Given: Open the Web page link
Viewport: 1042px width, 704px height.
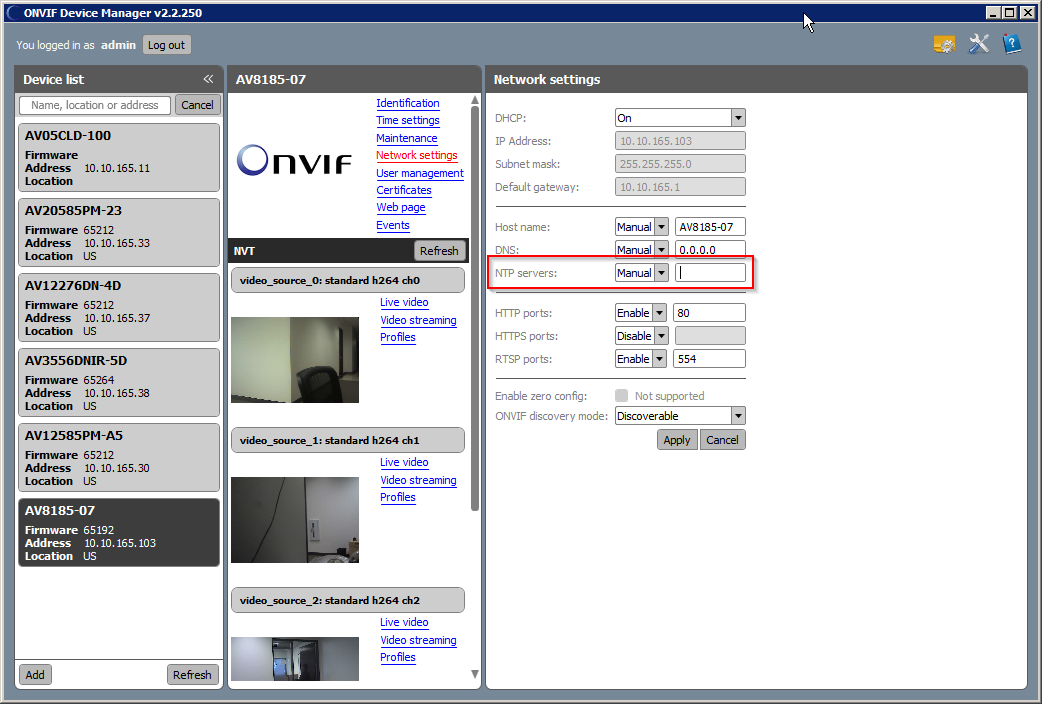Looking at the screenshot, I should point(401,207).
